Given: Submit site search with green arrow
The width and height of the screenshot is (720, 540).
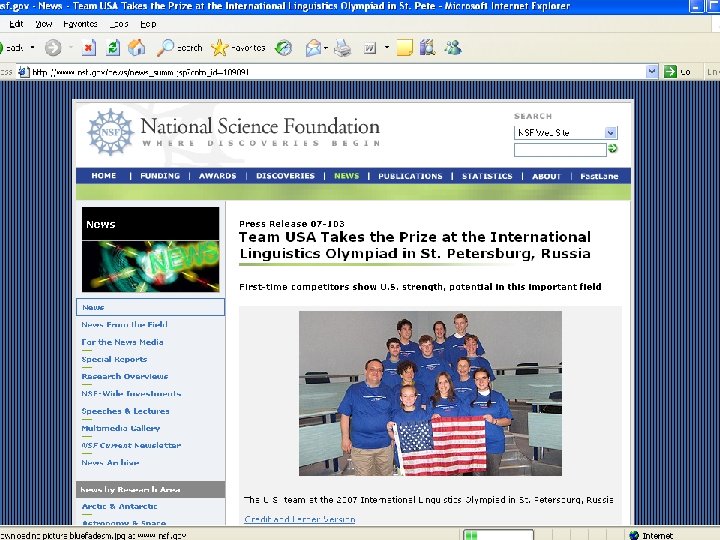Looking at the screenshot, I should point(613,149).
